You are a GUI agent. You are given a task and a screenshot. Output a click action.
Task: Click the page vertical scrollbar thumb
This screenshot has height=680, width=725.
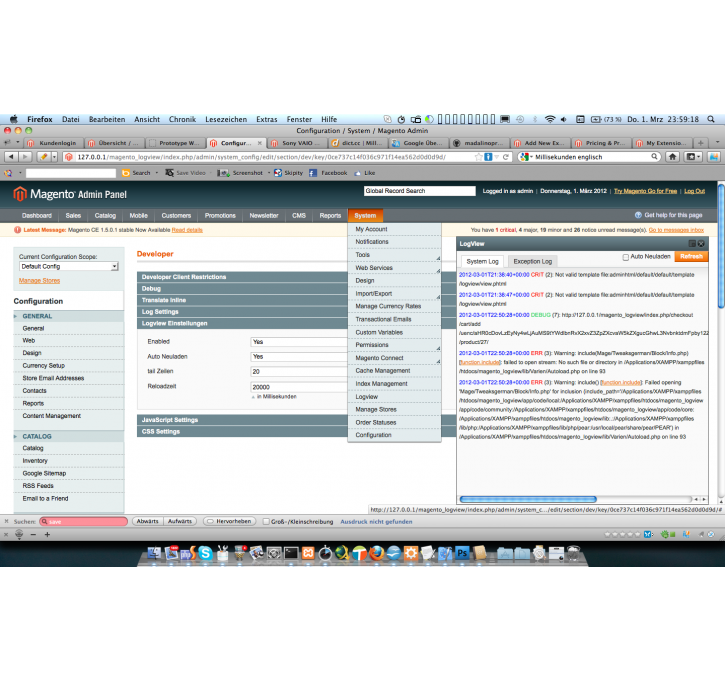click(x=721, y=245)
